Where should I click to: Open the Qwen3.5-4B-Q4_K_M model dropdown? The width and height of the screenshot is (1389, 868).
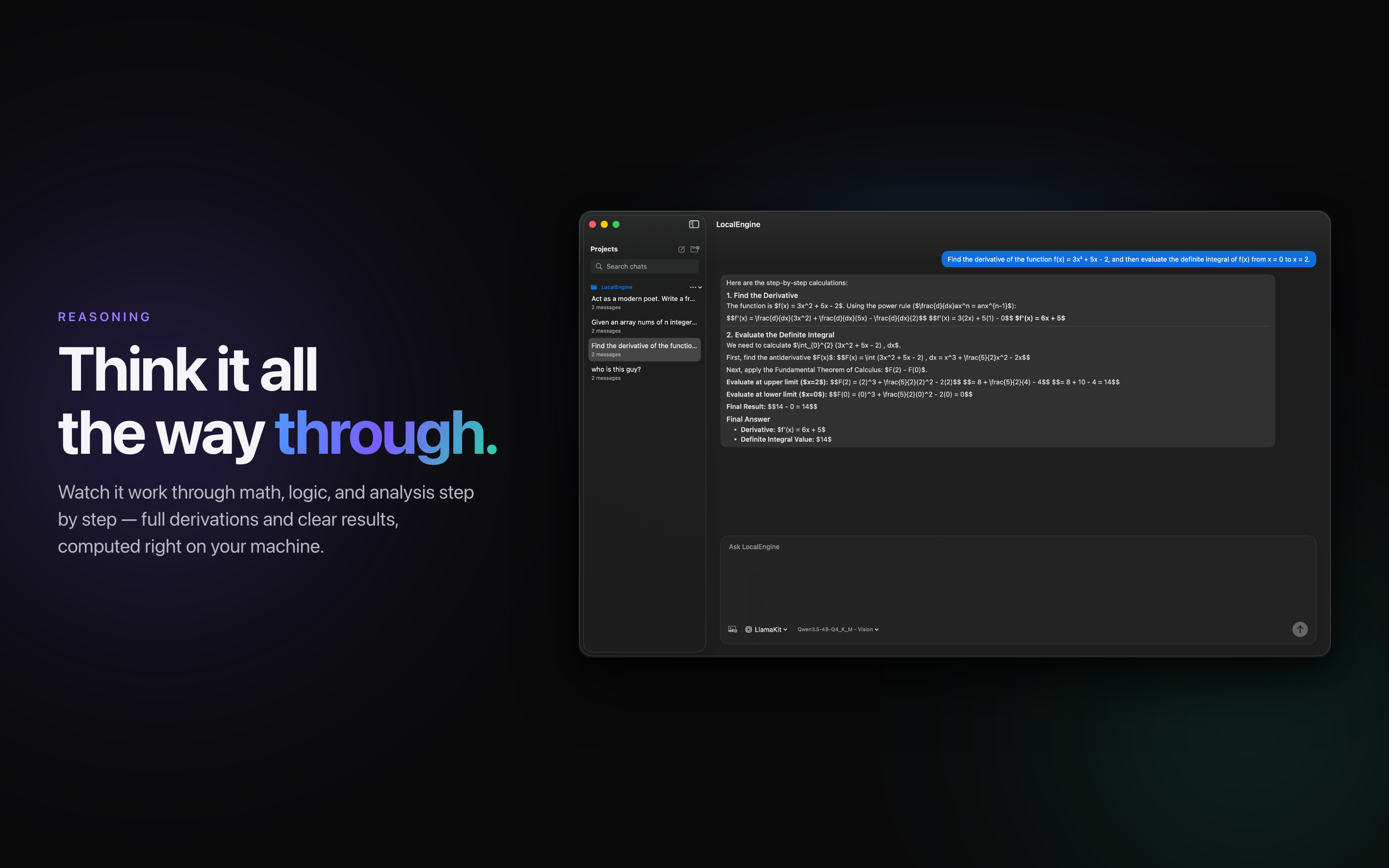(x=837, y=629)
